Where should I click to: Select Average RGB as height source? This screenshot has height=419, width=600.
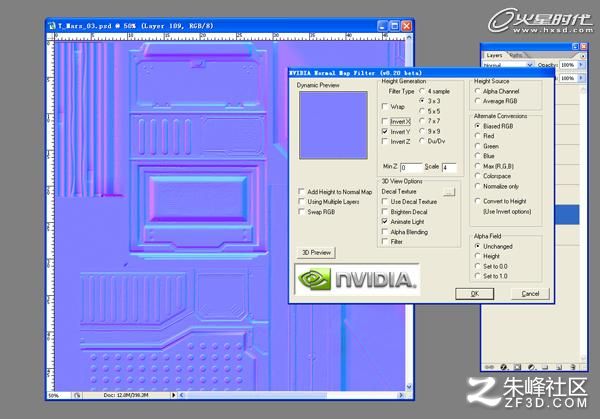point(477,101)
